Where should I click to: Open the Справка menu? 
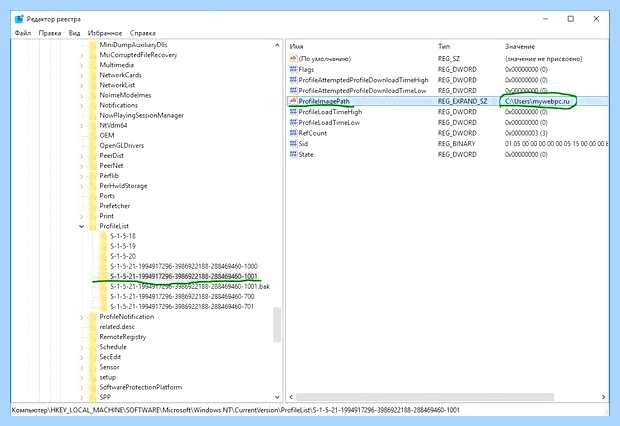pyautogui.click(x=143, y=33)
